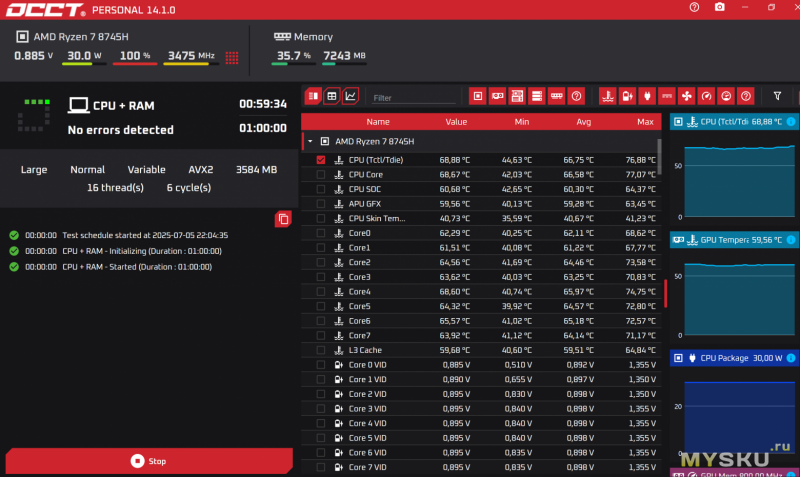The width and height of the screenshot is (800, 477).
Task: Filter sensors by storage hardware
Action: (537, 96)
